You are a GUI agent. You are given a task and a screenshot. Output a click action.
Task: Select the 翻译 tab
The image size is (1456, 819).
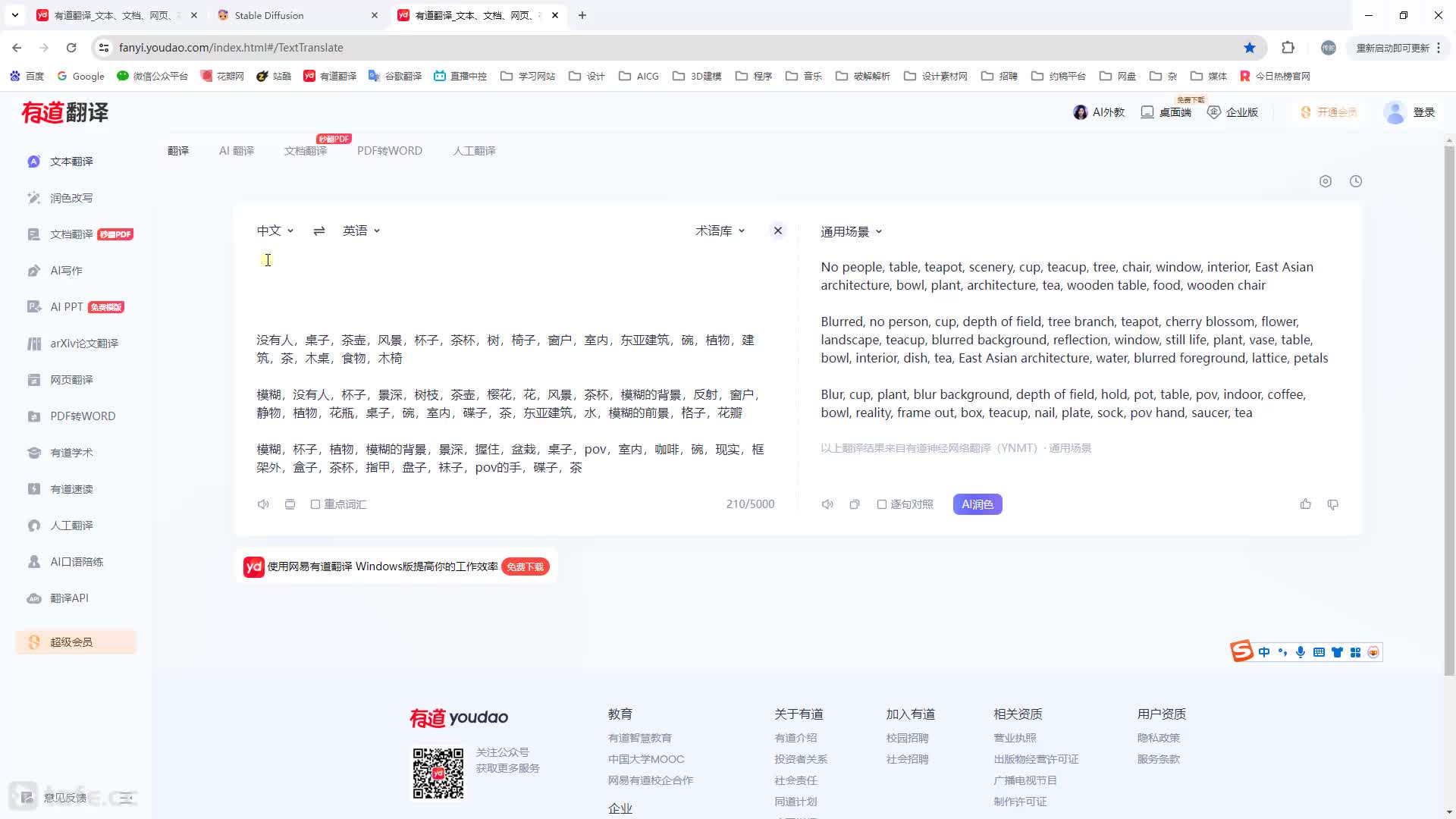(x=178, y=151)
